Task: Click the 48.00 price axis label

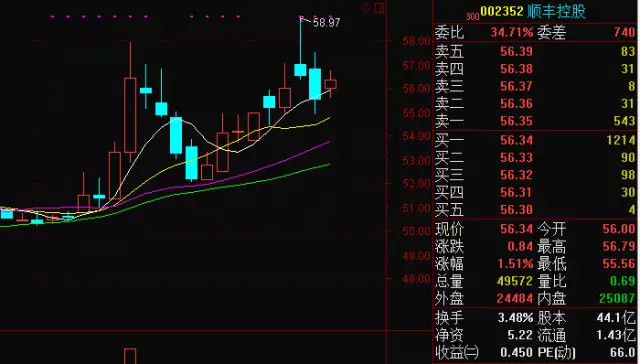Action: tap(416, 279)
